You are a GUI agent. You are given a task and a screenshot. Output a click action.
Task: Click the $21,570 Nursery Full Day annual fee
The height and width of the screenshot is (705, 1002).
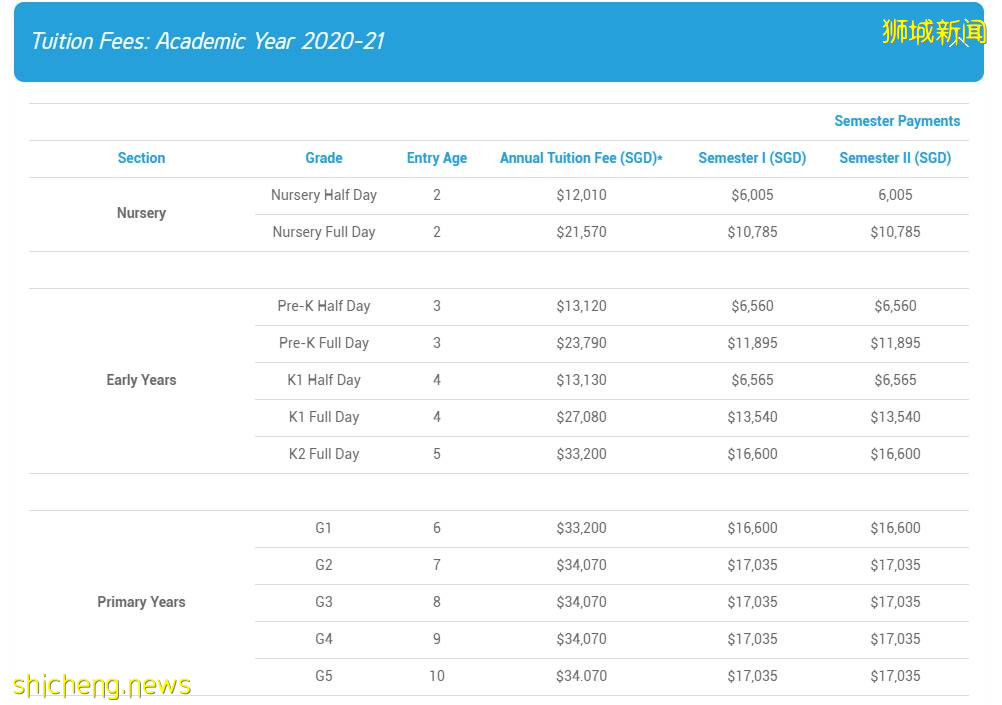click(x=581, y=232)
